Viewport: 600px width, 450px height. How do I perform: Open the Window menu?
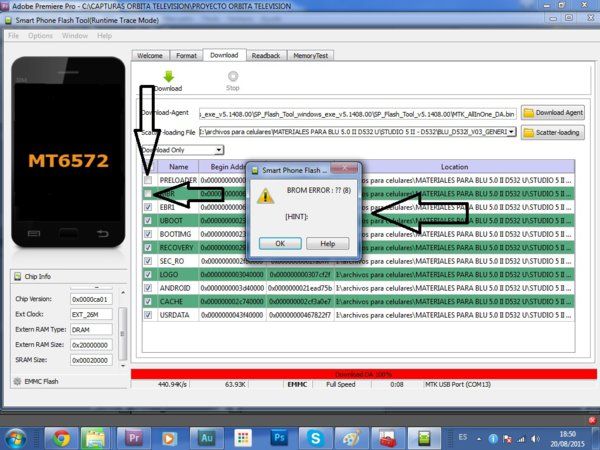click(x=75, y=36)
